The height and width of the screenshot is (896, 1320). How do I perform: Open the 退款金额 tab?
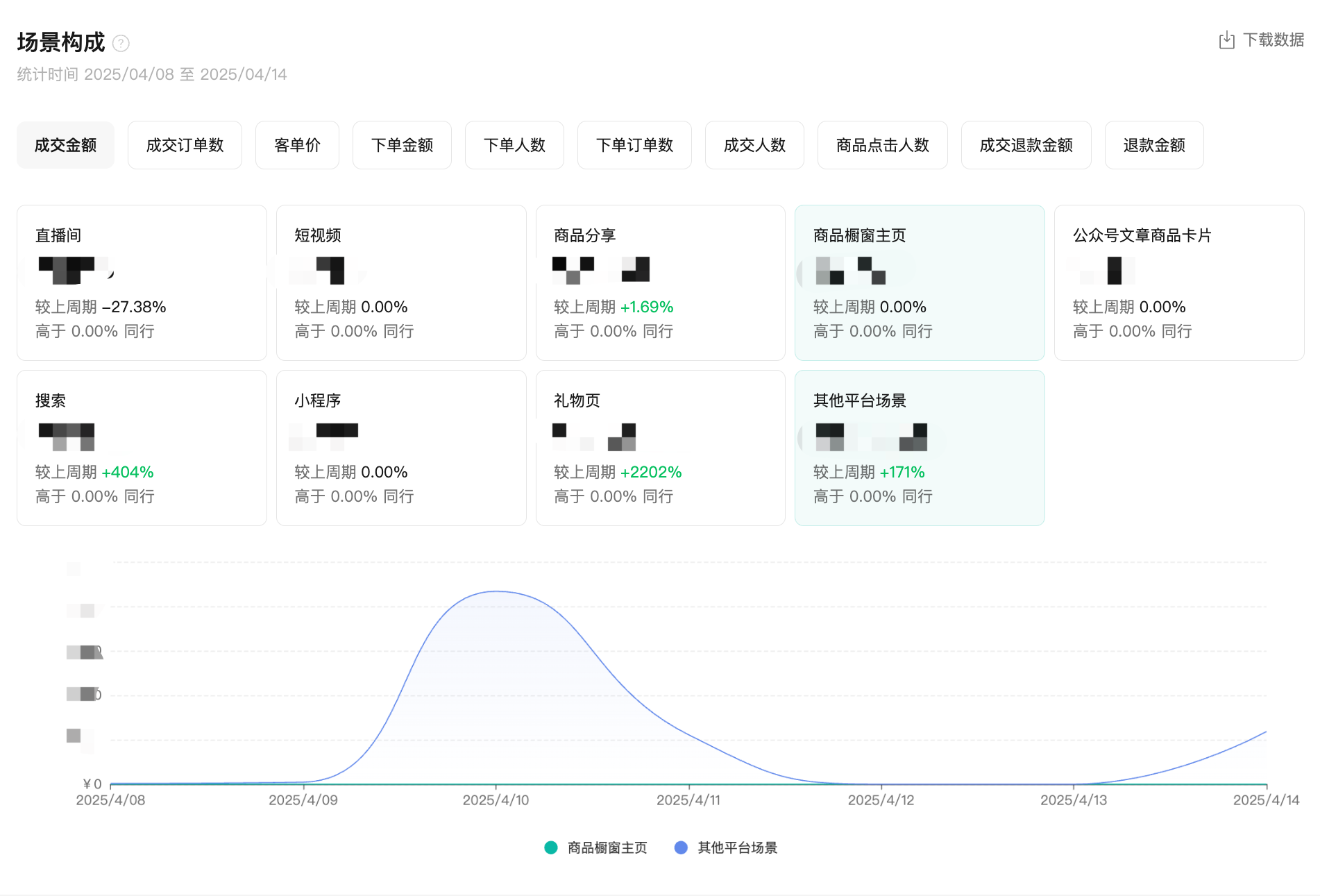tap(1153, 145)
